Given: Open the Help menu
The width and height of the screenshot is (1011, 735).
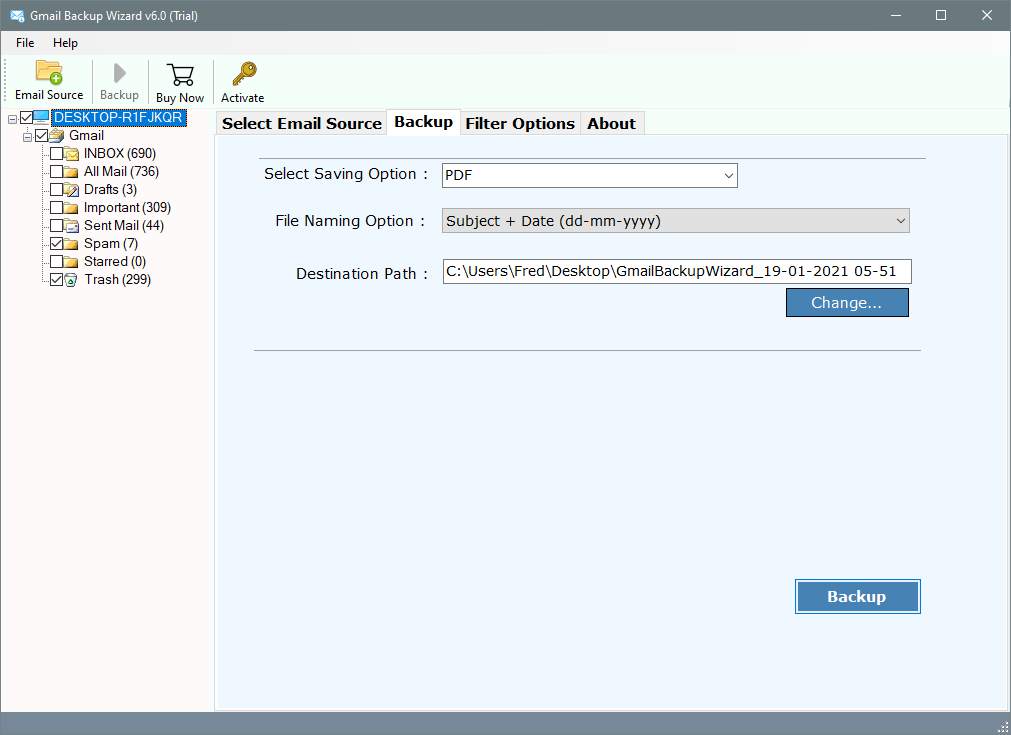Looking at the screenshot, I should (65, 43).
